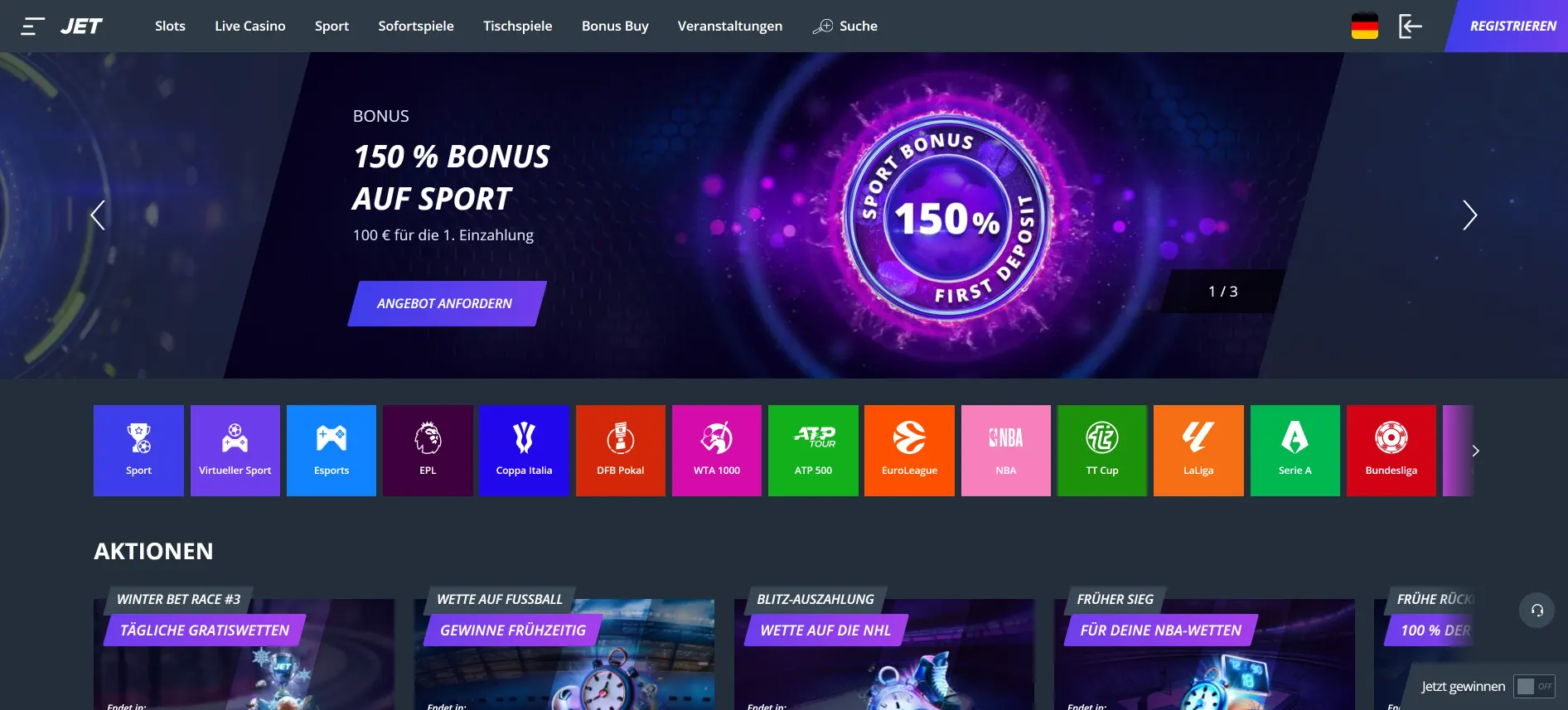Open the Live Casino menu item
The width and height of the screenshot is (1568, 710).
pyautogui.click(x=250, y=27)
